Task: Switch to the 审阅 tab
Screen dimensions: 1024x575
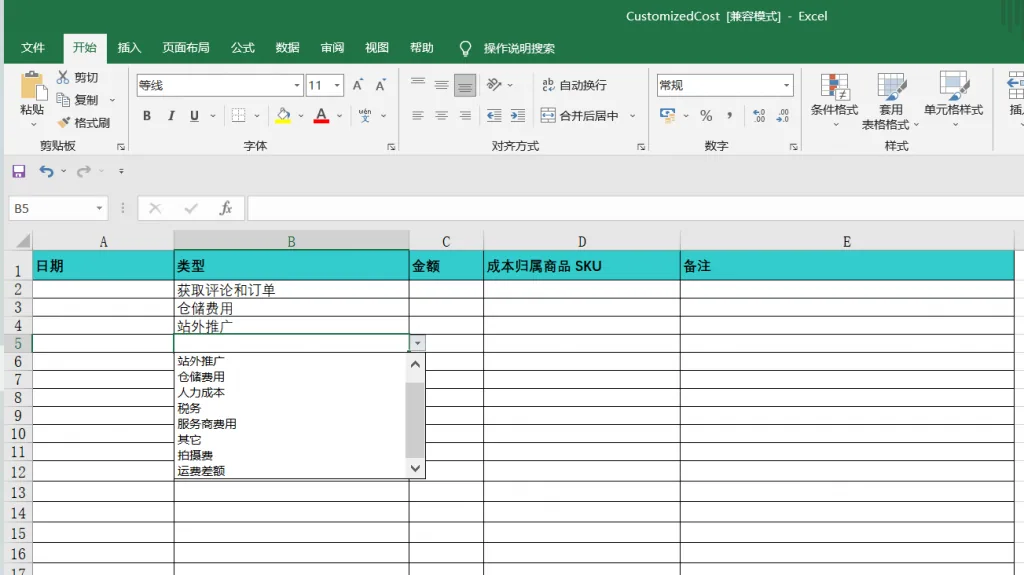Action: point(332,48)
